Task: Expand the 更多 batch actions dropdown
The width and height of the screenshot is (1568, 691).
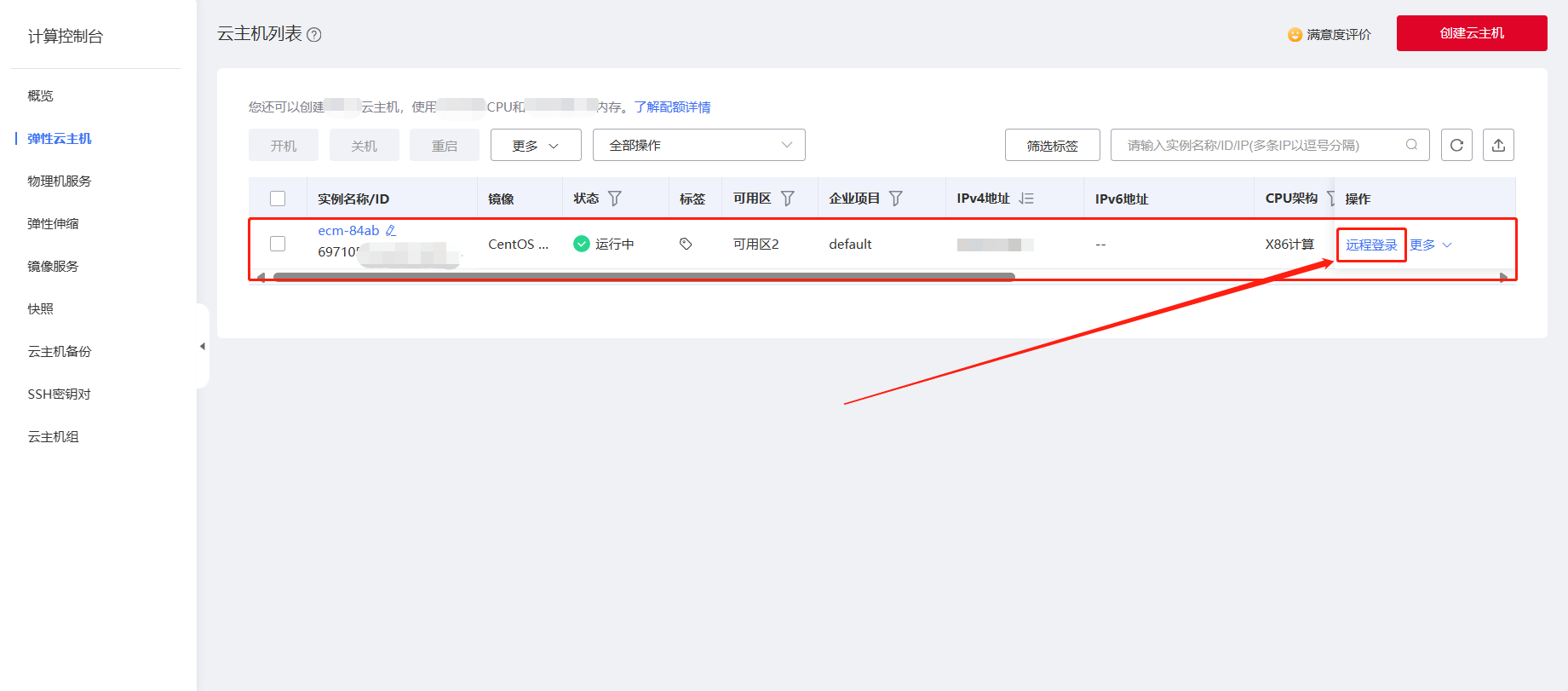Action: 536,145
